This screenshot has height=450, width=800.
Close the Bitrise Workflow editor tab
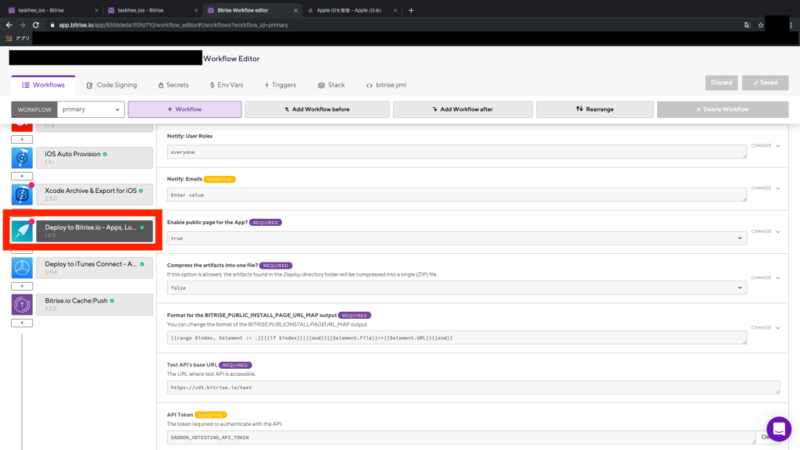[295, 10]
